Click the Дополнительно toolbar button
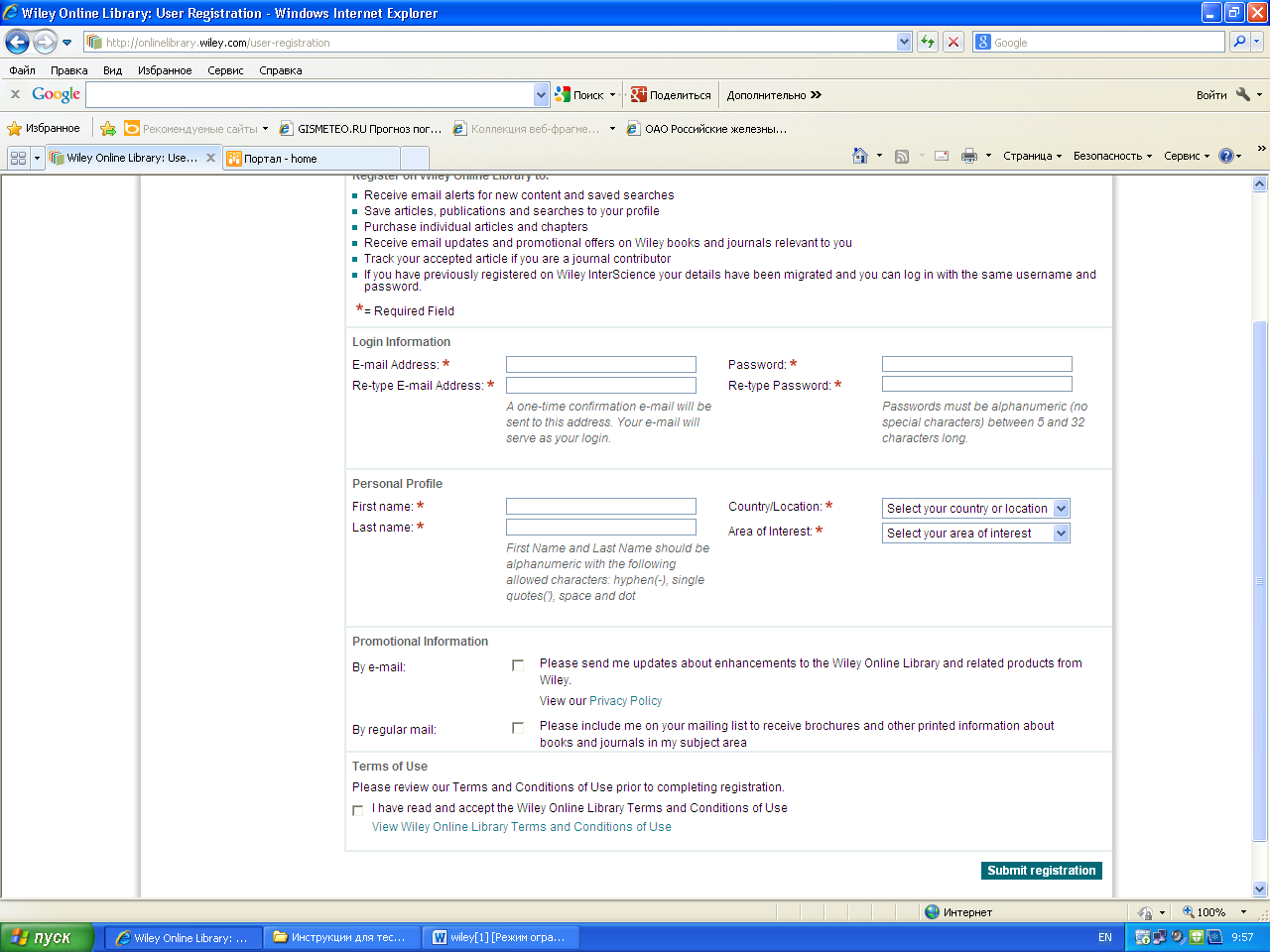1270x952 pixels. point(774,95)
